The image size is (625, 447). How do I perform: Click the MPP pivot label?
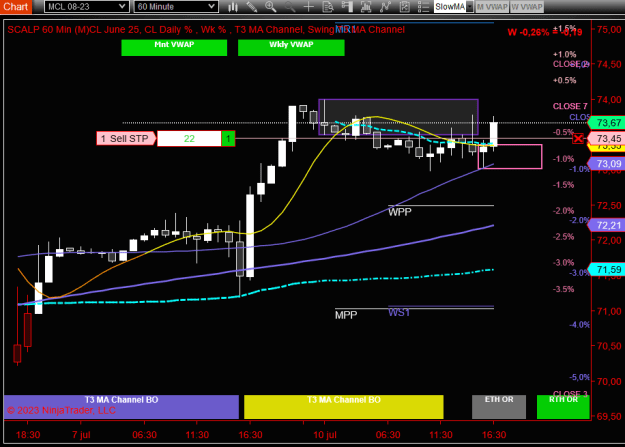pos(346,315)
